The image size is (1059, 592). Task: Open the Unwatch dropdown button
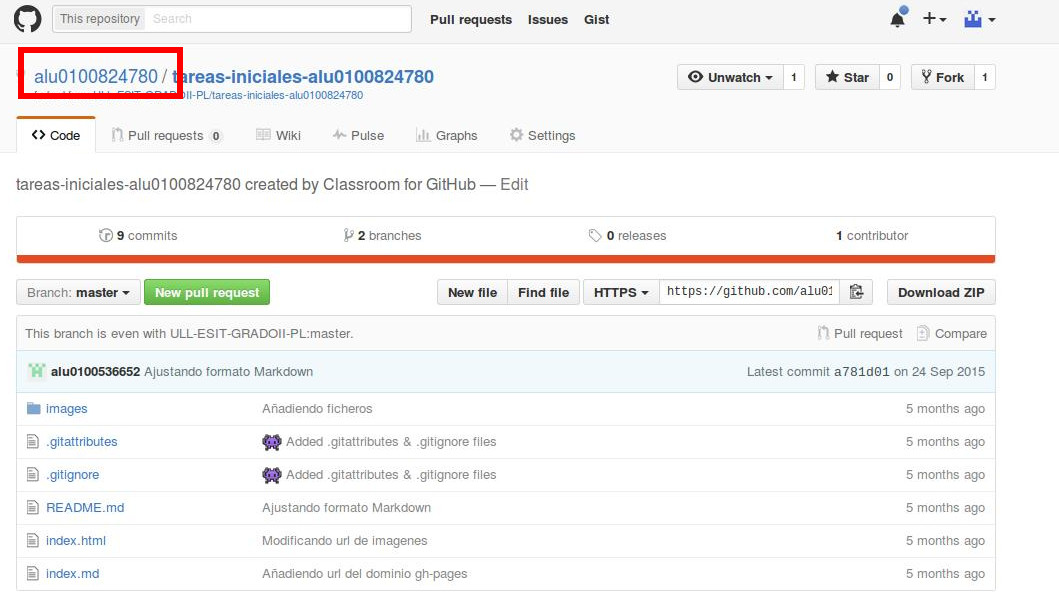tap(730, 77)
